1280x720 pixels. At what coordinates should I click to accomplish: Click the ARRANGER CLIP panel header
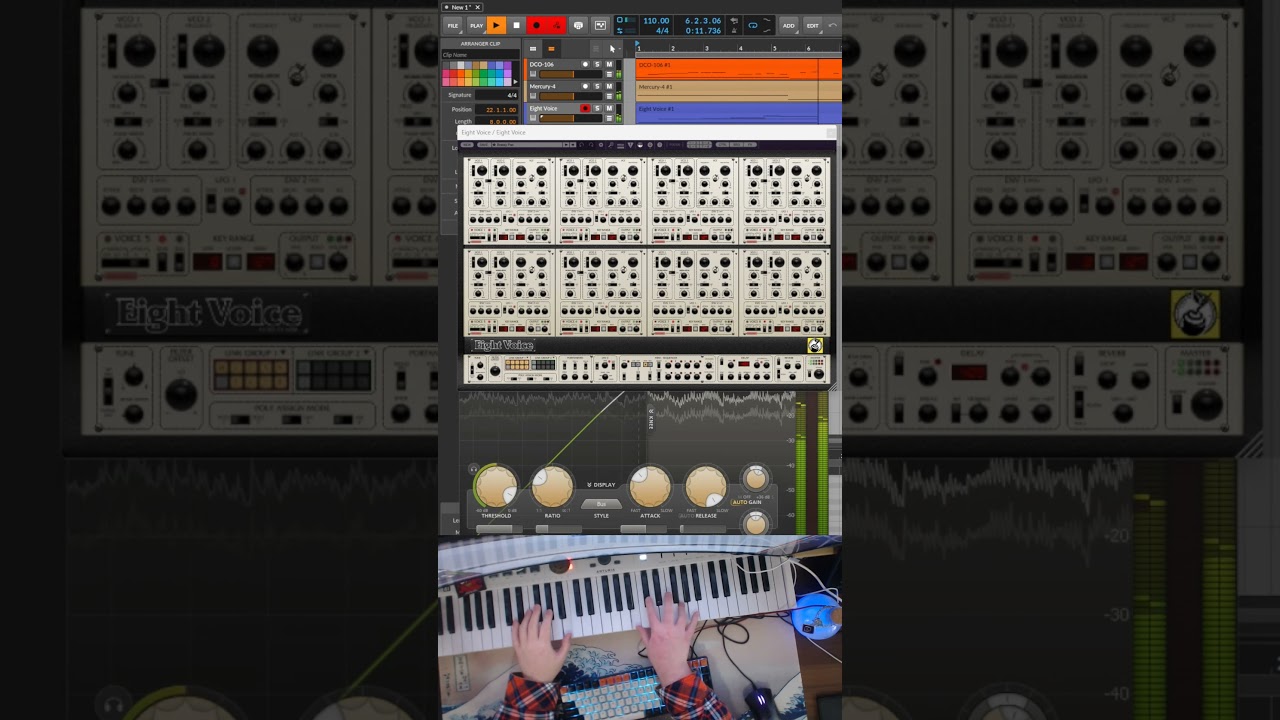pyautogui.click(x=480, y=44)
